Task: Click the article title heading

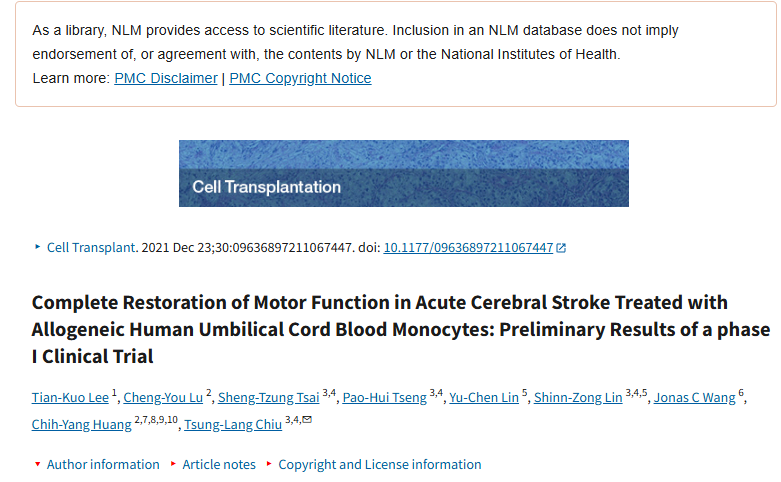Action: click(400, 329)
